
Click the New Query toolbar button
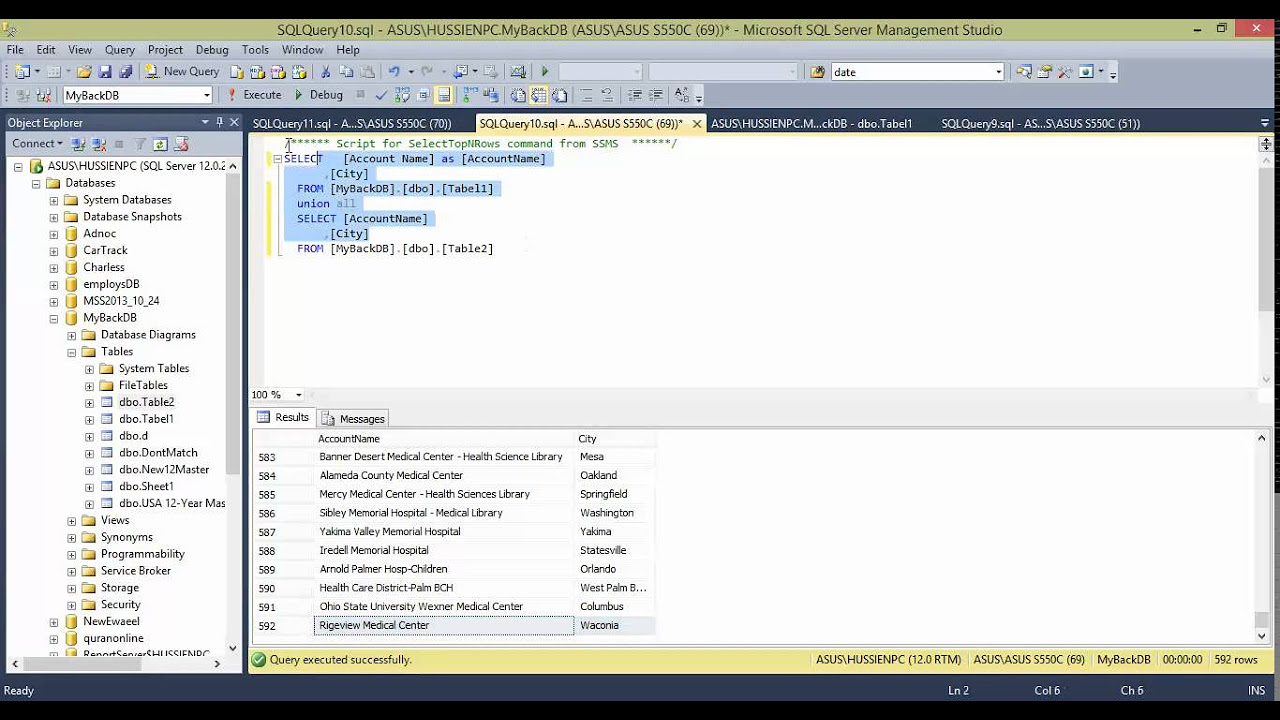pos(182,72)
